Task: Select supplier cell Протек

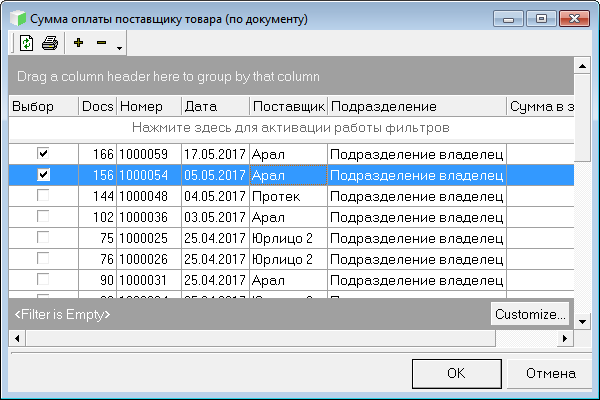Action: point(289,196)
